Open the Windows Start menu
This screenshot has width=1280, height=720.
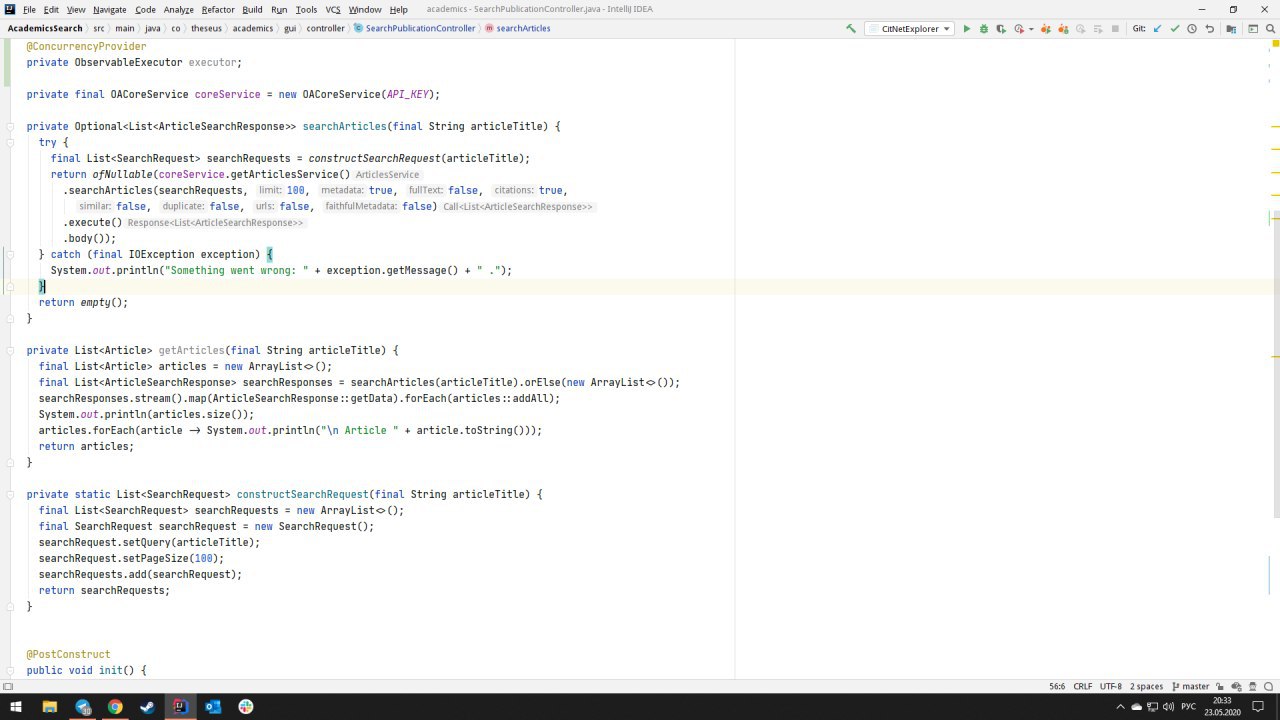[16, 707]
